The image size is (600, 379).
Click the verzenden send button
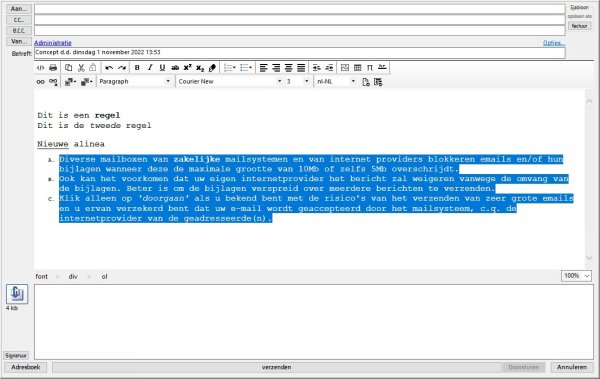(x=276, y=367)
